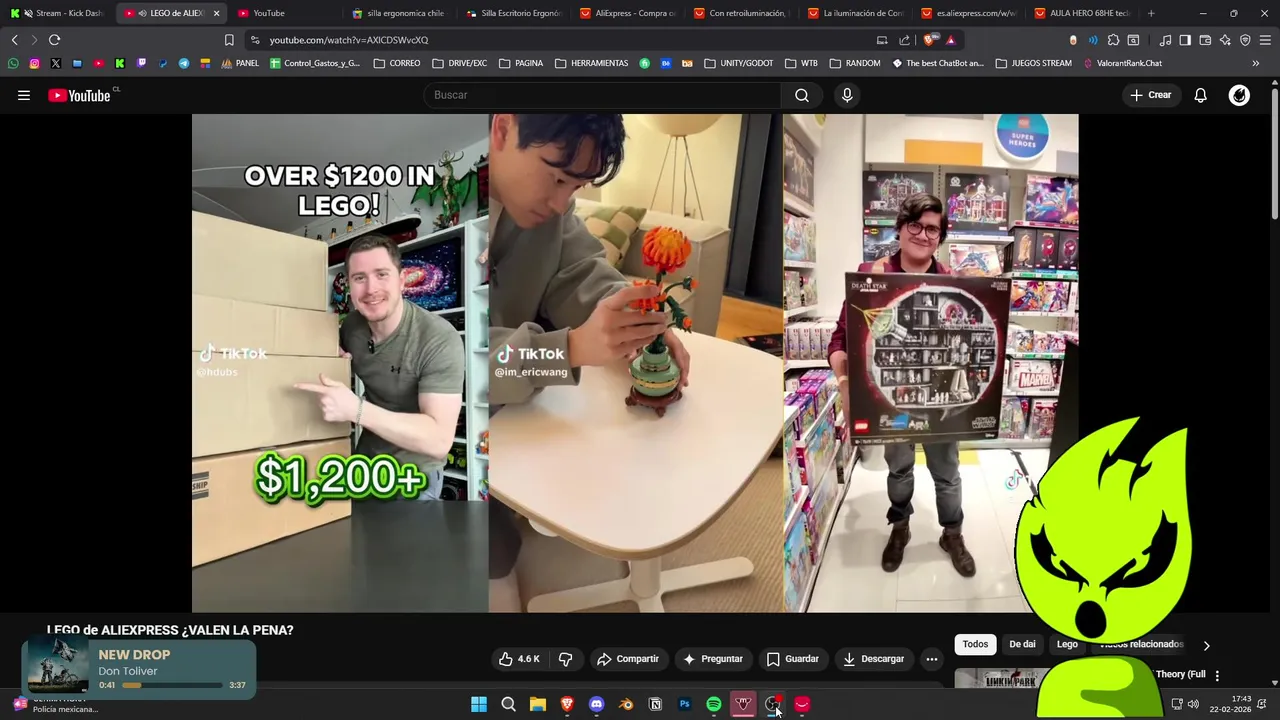Open Telegram bookmark icon

(184, 63)
